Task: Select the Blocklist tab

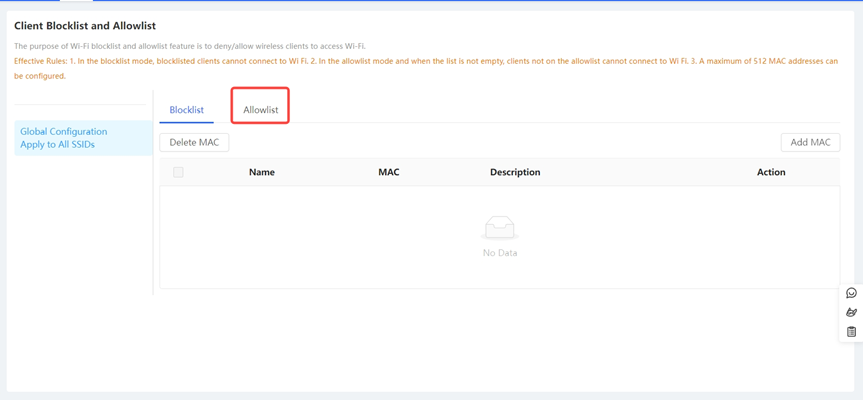Action: coord(186,110)
